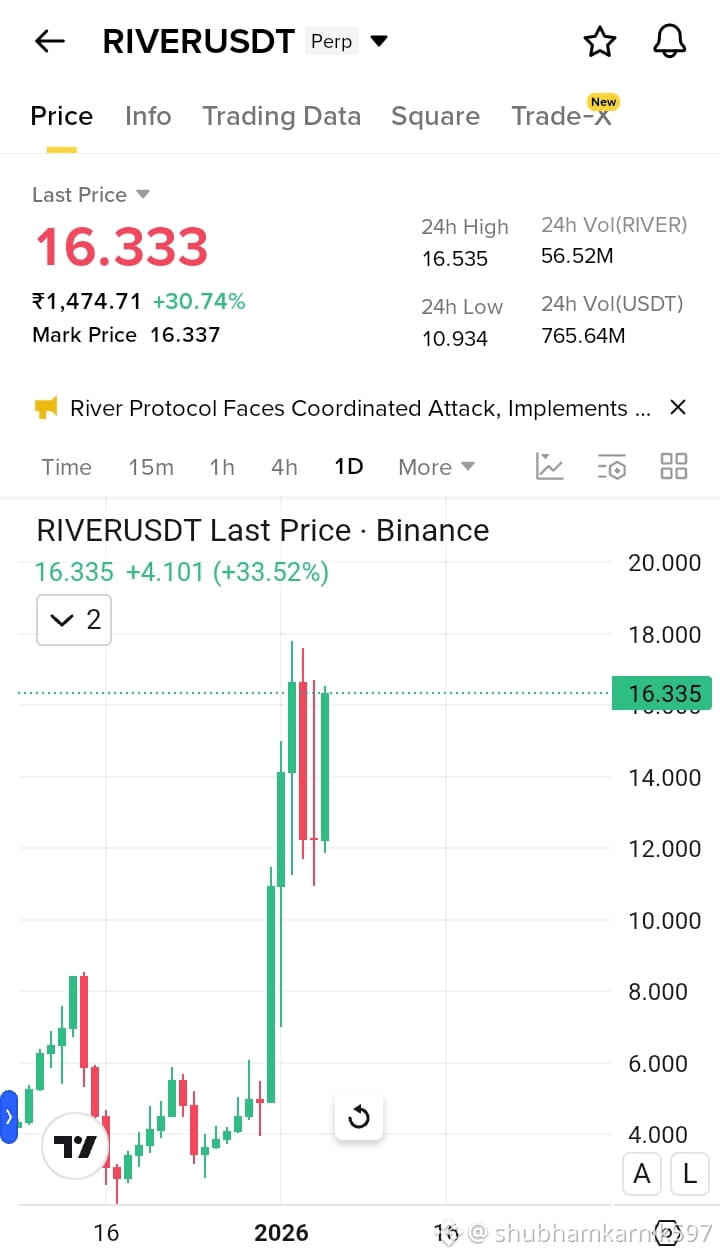The width and height of the screenshot is (720, 1258).
Task: Open the Trade-X tab
Action: (x=561, y=116)
